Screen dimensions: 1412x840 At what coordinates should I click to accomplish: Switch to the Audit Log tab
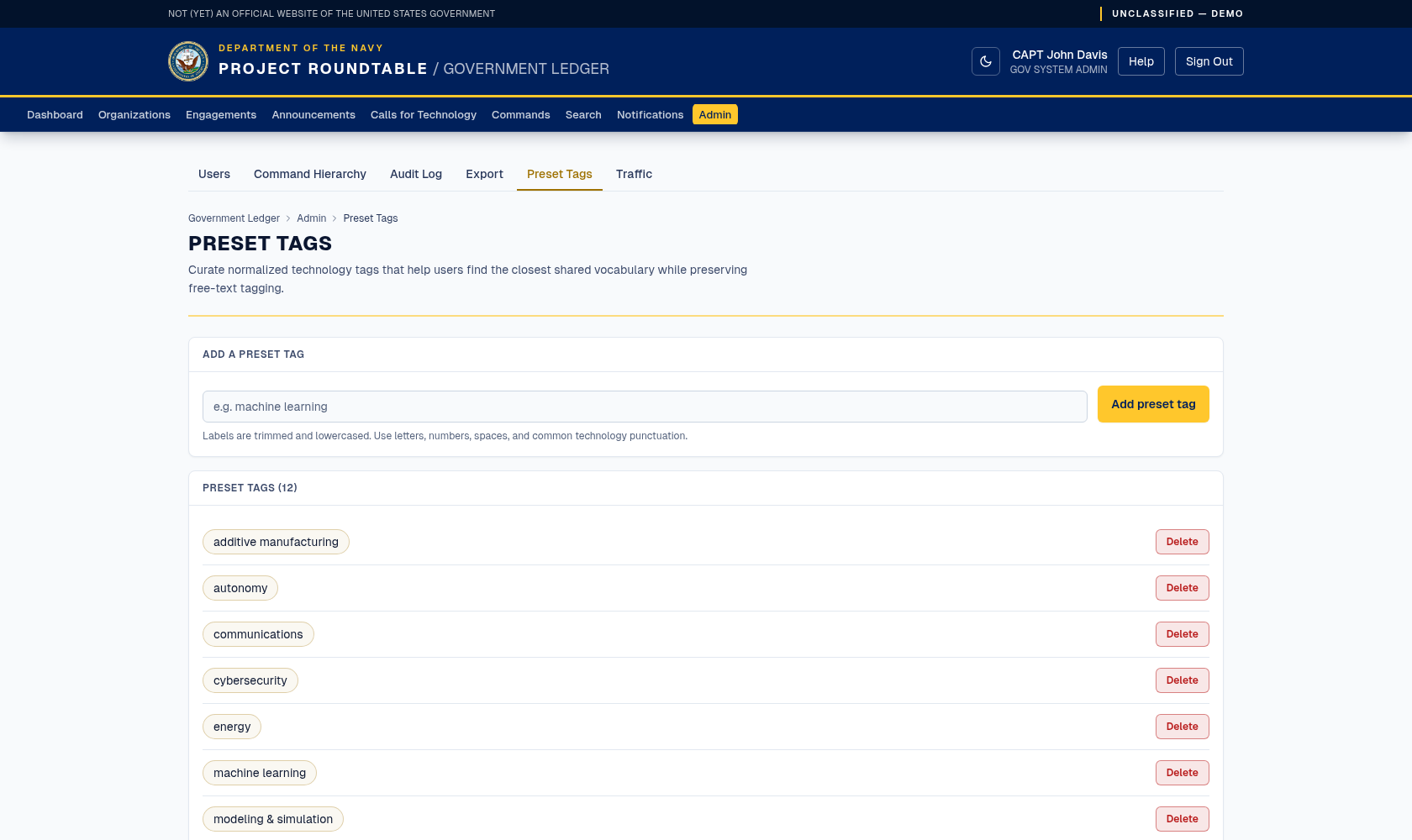tap(416, 174)
